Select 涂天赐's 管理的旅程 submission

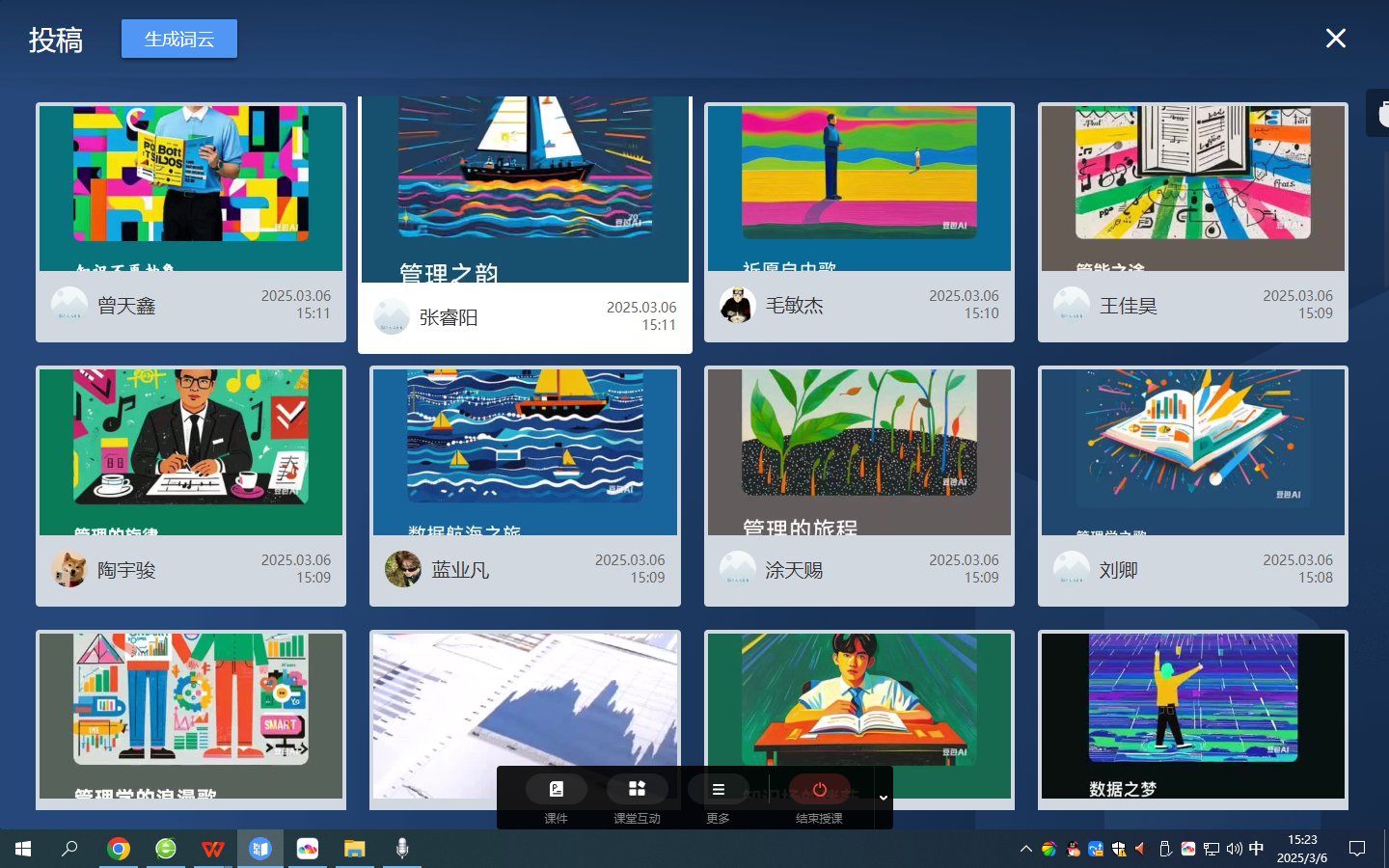coord(858,451)
